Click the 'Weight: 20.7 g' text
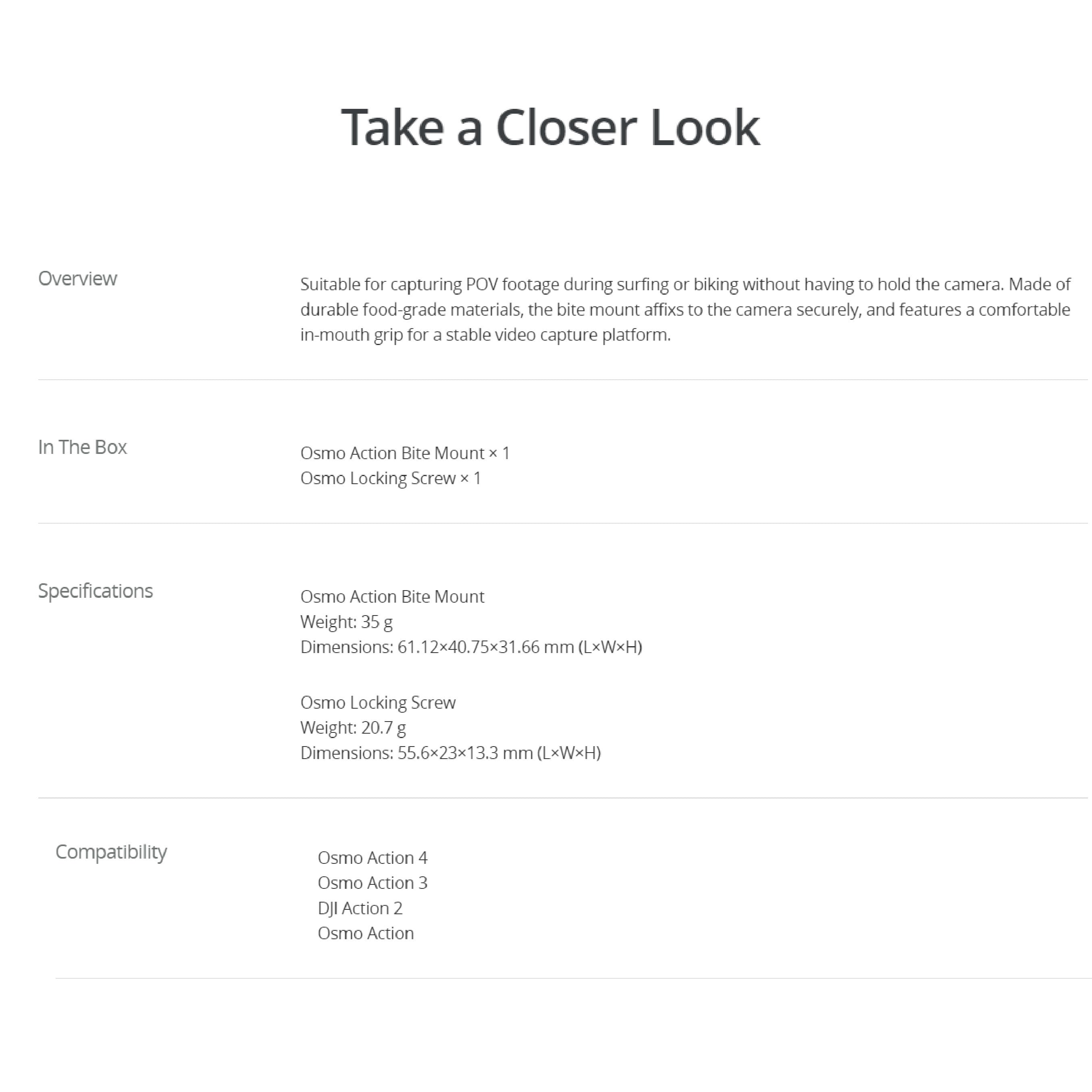The height and width of the screenshot is (1092, 1092). (x=353, y=728)
